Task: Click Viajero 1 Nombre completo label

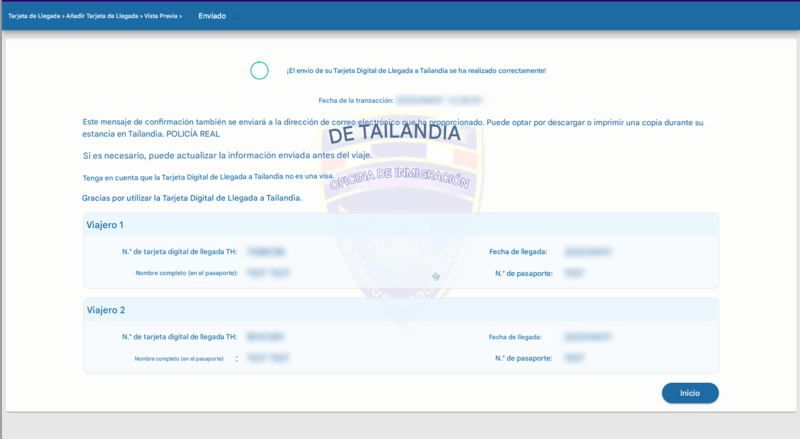Action: (x=187, y=273)
